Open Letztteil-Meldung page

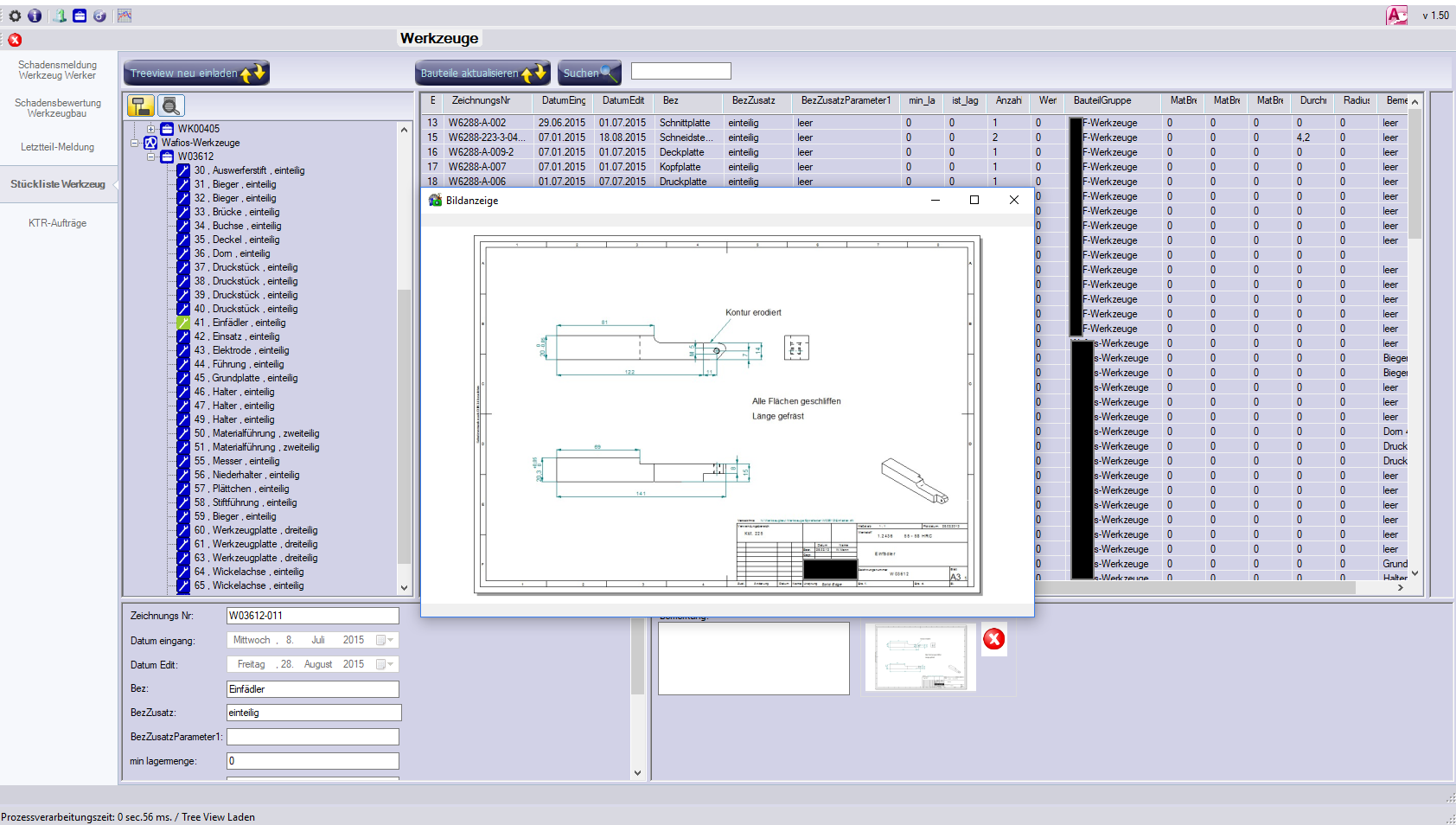tap(58, 147)
